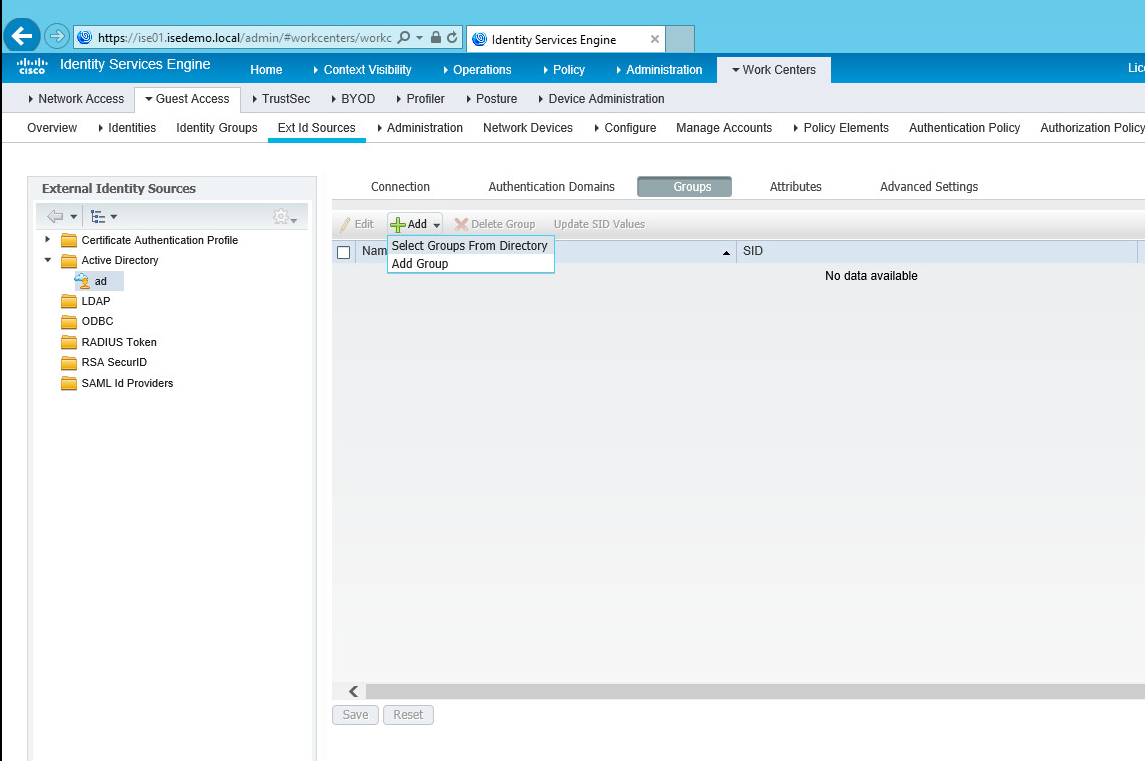Expand the Network Access submenu
This screenshot has height=761, width=1145.
[x=76, y=99]
